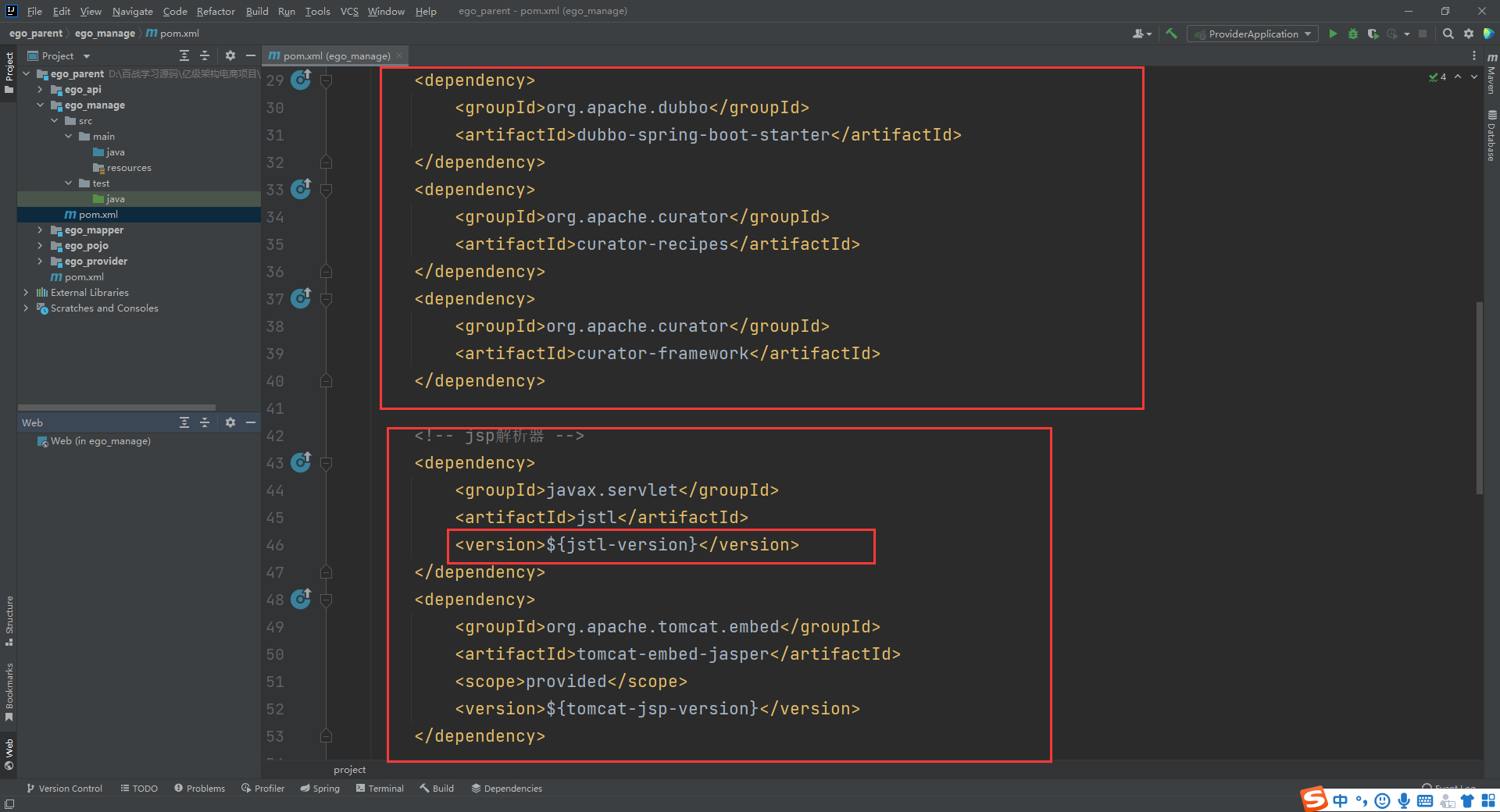Image resolution: width=1500 pixels, height=812 pixels.
Task: Open the Problems tool window
Action: [x=199, y=788]
